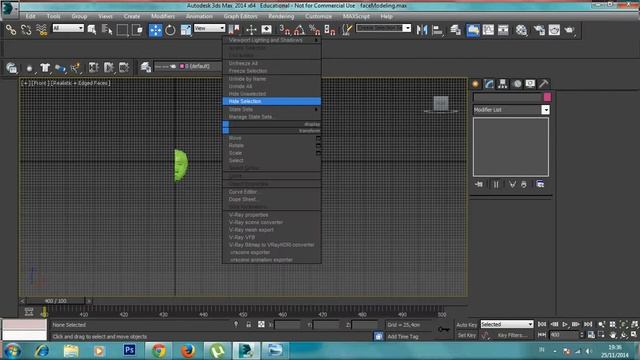Click the Key Filters button
The height and width of the screenshot is (360, 640).
[512, 335]
